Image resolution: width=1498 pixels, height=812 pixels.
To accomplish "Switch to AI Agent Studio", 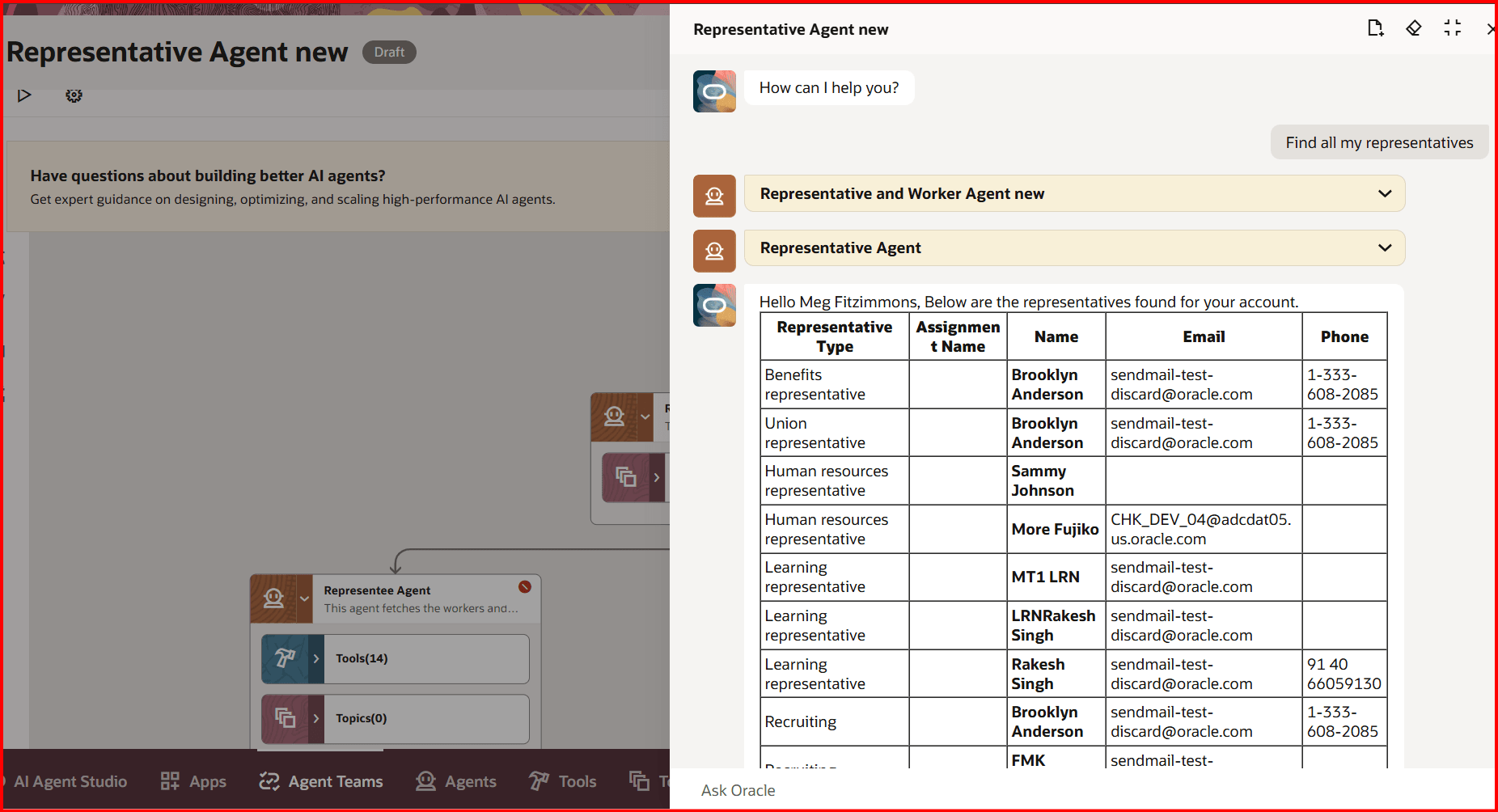I will 71,780.
